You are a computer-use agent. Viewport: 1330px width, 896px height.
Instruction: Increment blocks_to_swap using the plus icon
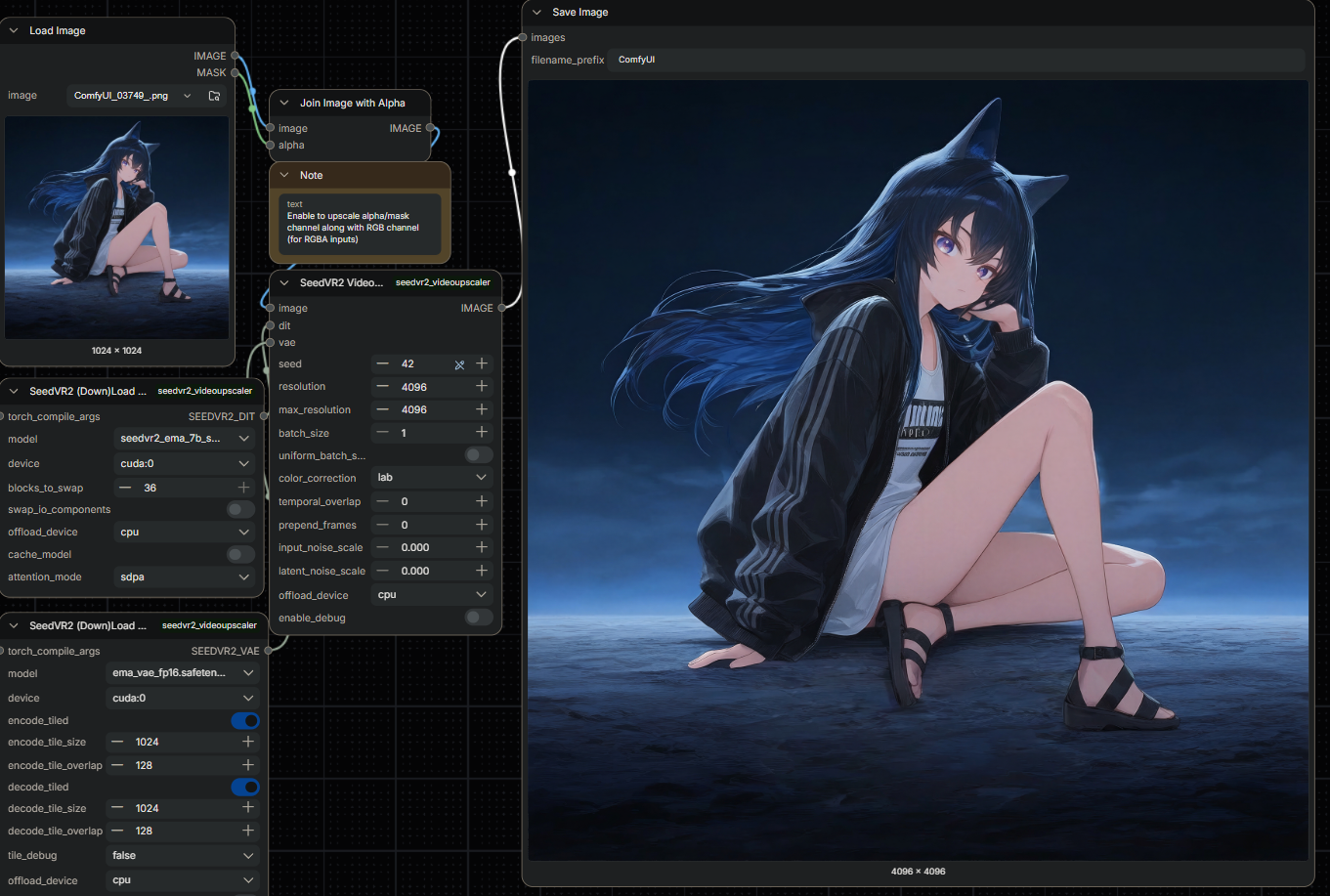coord(244,488)
